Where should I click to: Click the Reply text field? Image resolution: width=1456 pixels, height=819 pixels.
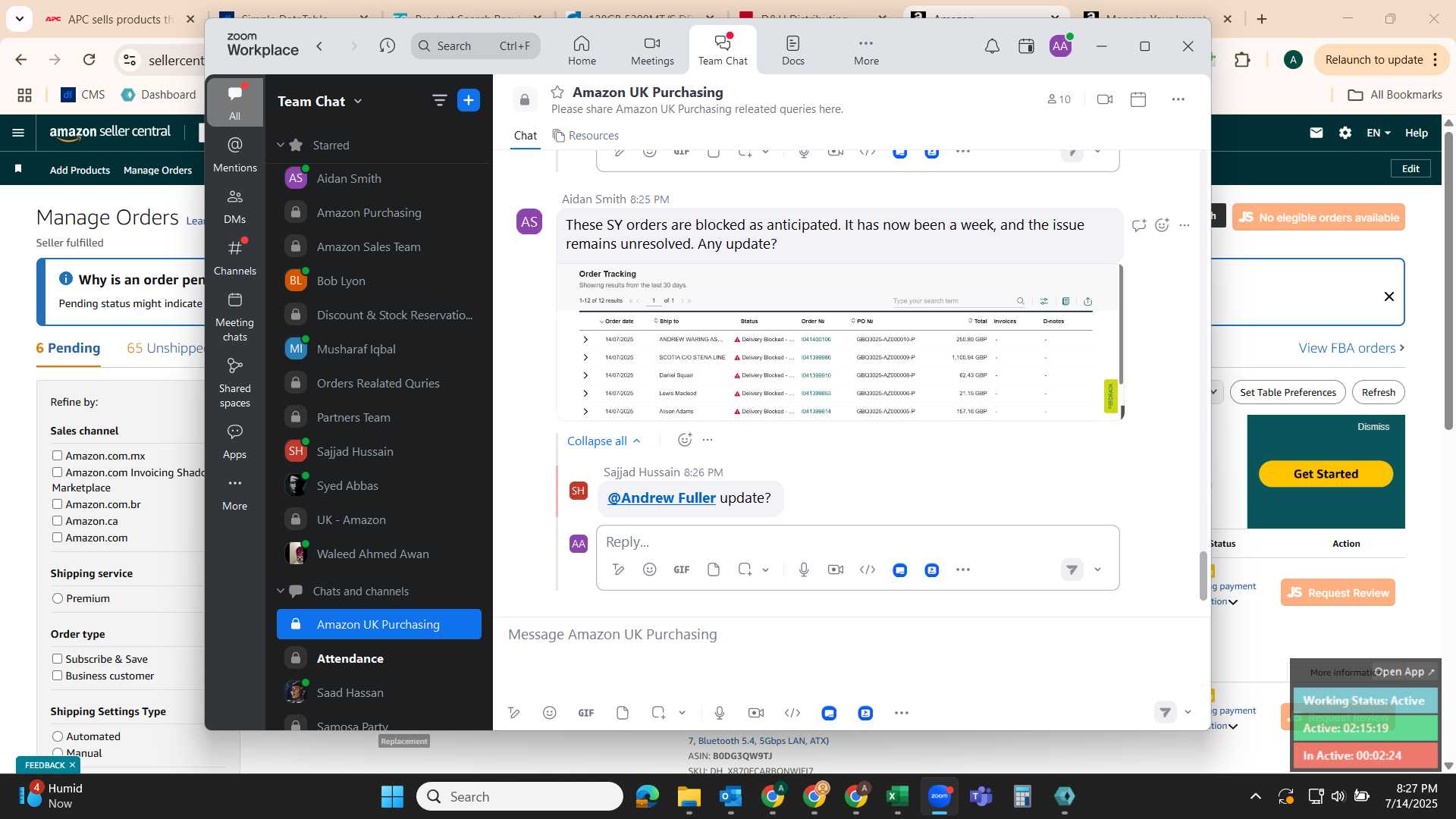(x=857, y=542)
